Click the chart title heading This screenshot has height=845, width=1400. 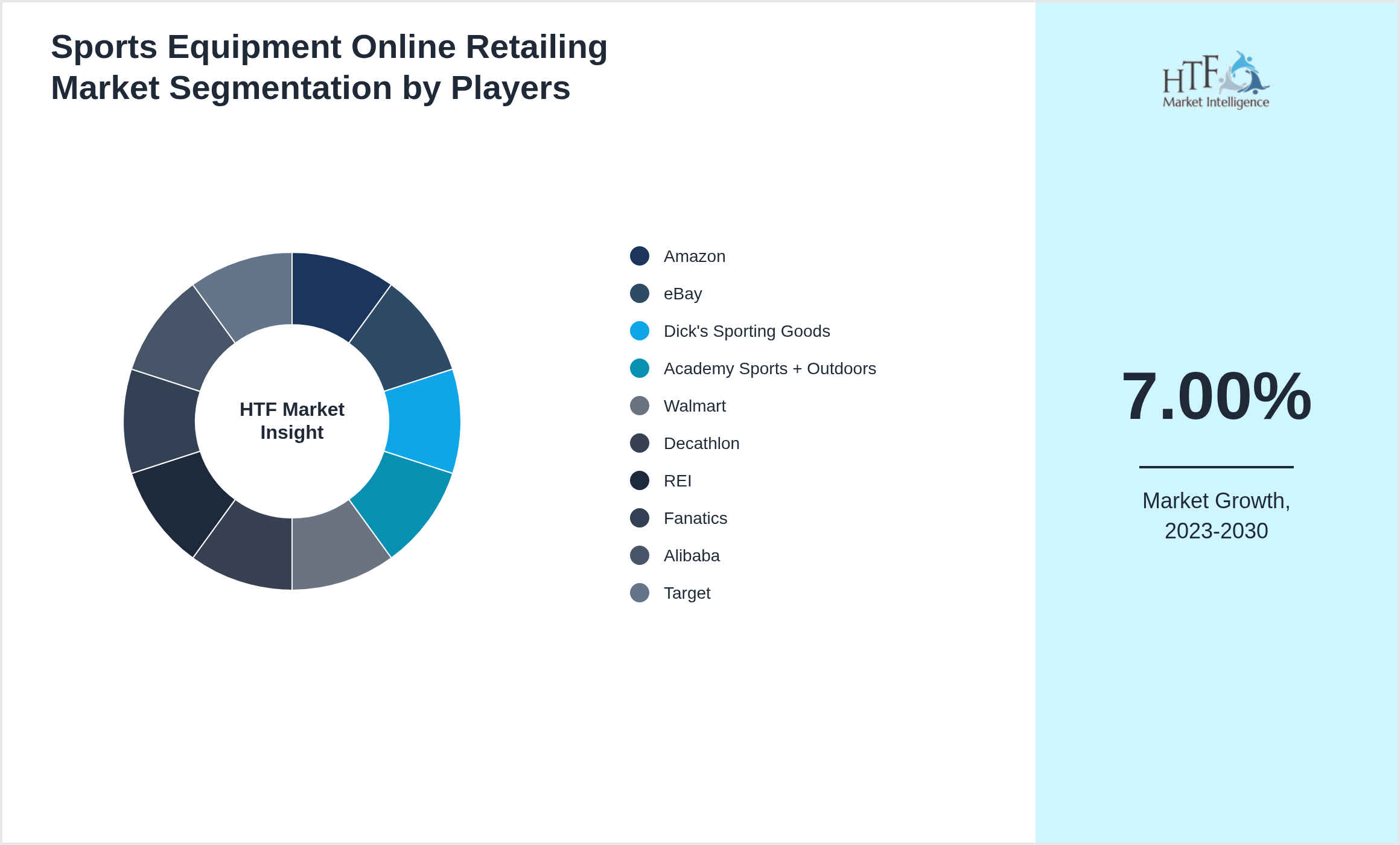(329, 66)
